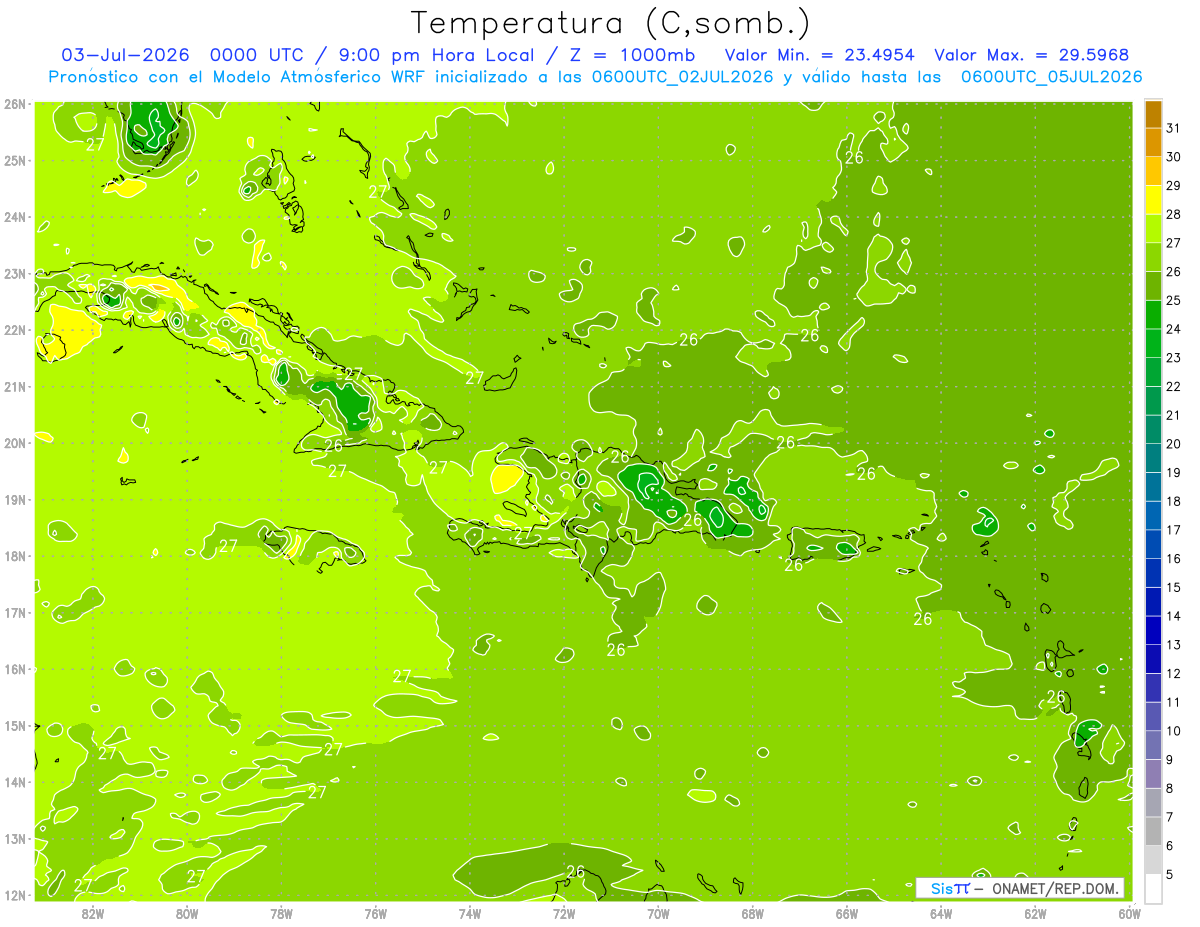
Task: Click the "76W" longitude axis label
Action: [x=375, y=913]
